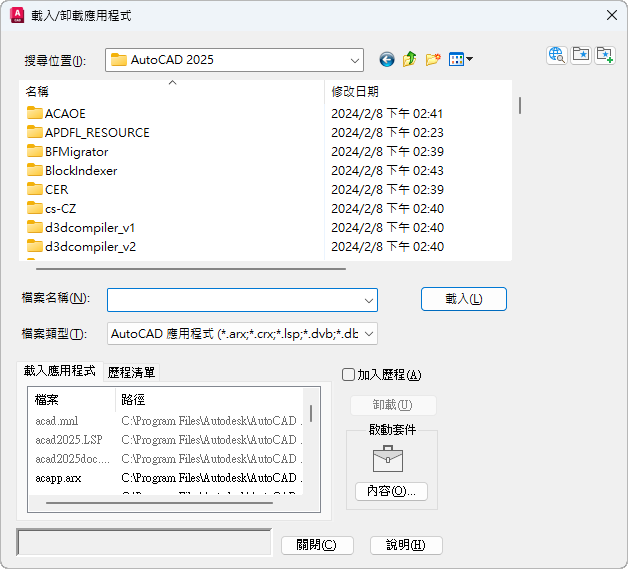Open the View menu dropdown icon
628x569 pixels.
click(x=461, y=60)
